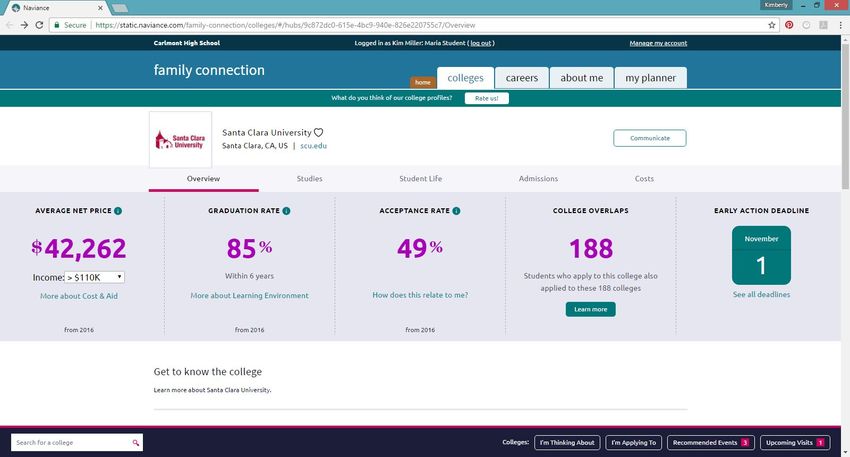This screenshot has height=457, width=850.
Task: Switch to the colleges tab
Action: (x=465, y=78)
